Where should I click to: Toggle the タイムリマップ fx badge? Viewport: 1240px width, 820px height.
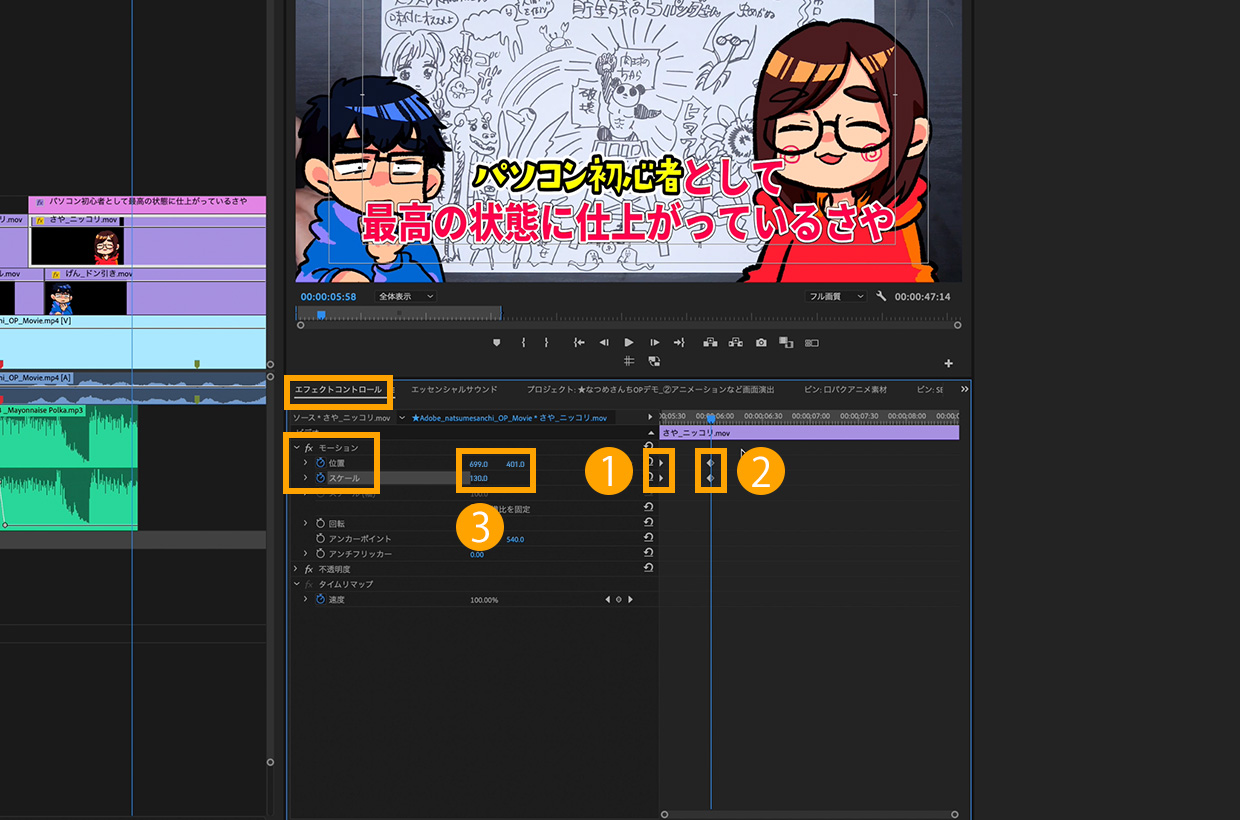[309, 584]
